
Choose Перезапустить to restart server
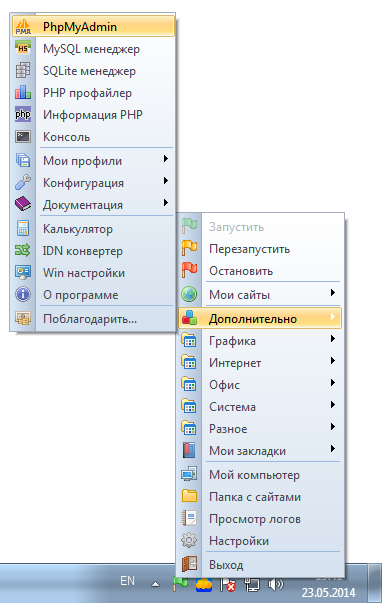[x=260, y=249]
